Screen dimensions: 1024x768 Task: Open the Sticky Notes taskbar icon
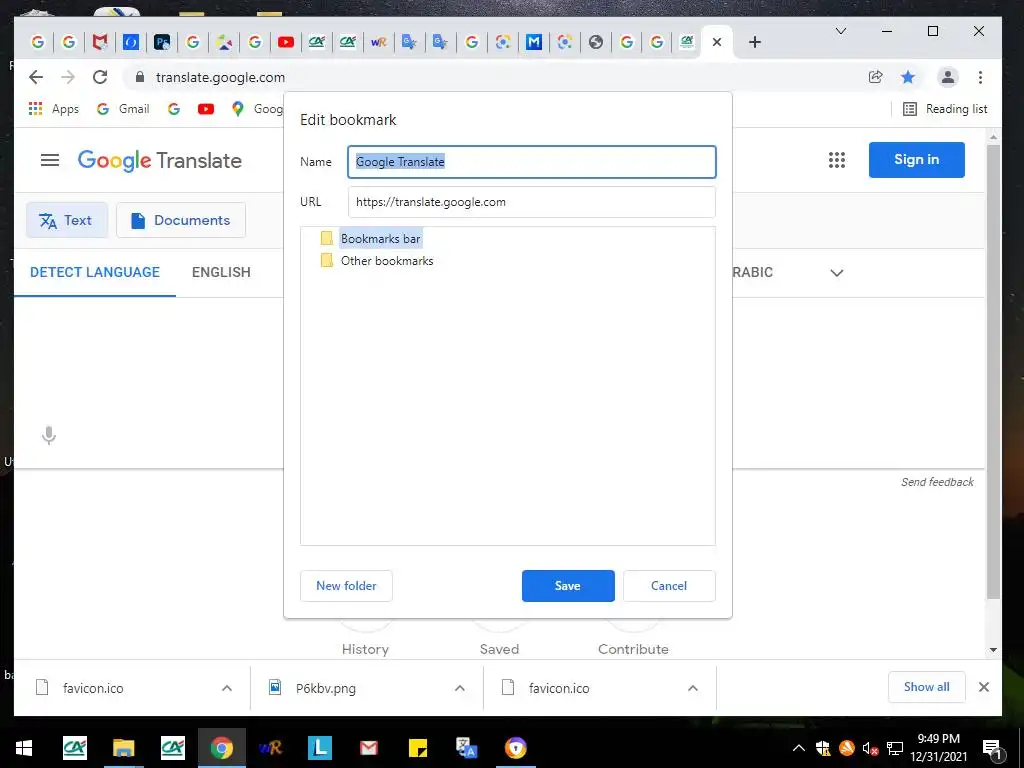(x=418, y=748)
